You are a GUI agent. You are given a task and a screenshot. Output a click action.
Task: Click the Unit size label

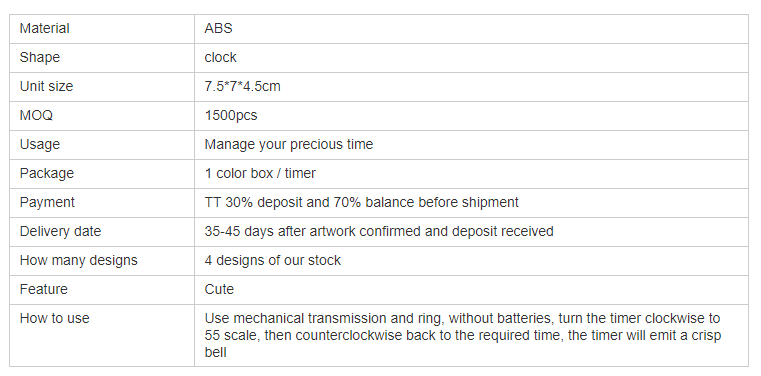click(x=47, y=86)
